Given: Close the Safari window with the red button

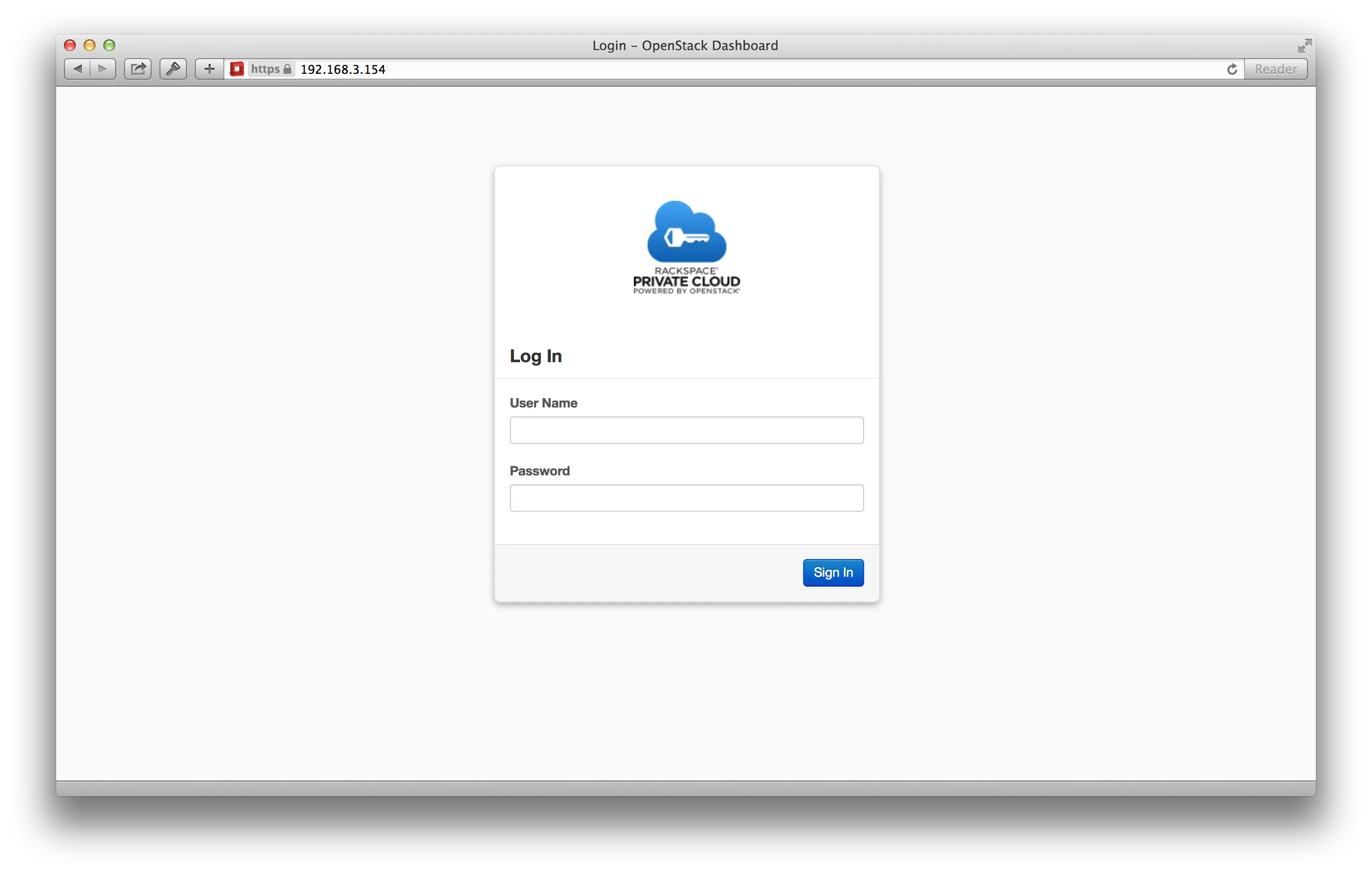Looking at the screenshot, I should click(x=70, y=46).
